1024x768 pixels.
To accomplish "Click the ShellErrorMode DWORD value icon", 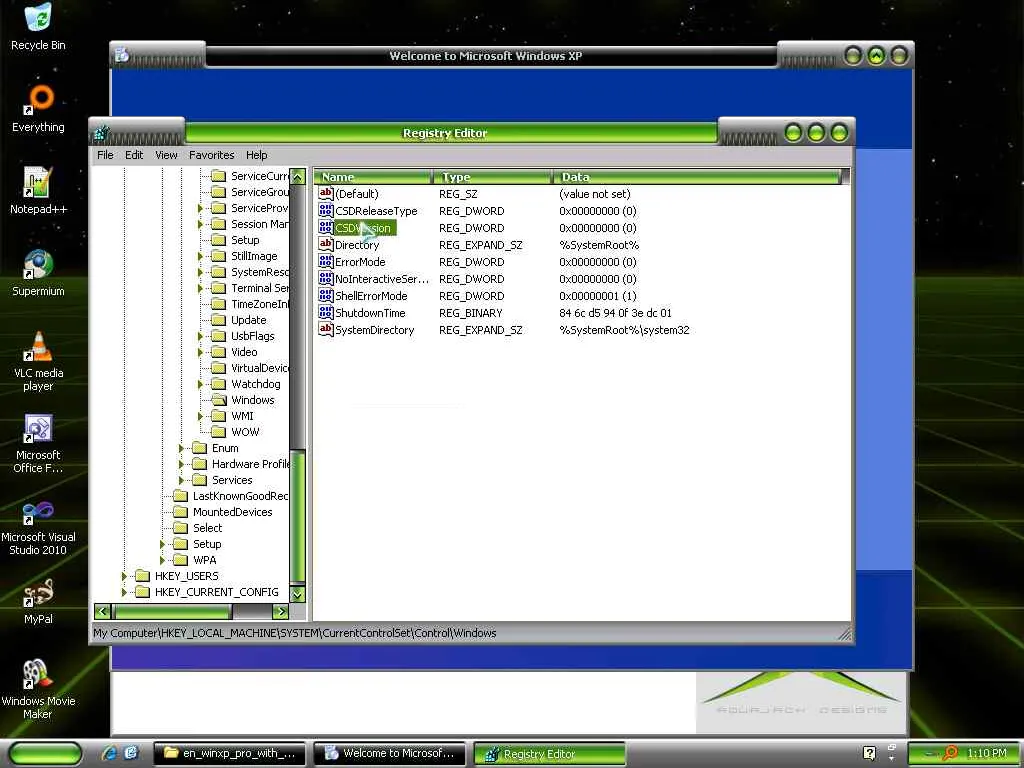I will pyautogui.click(x=325, y=295).
